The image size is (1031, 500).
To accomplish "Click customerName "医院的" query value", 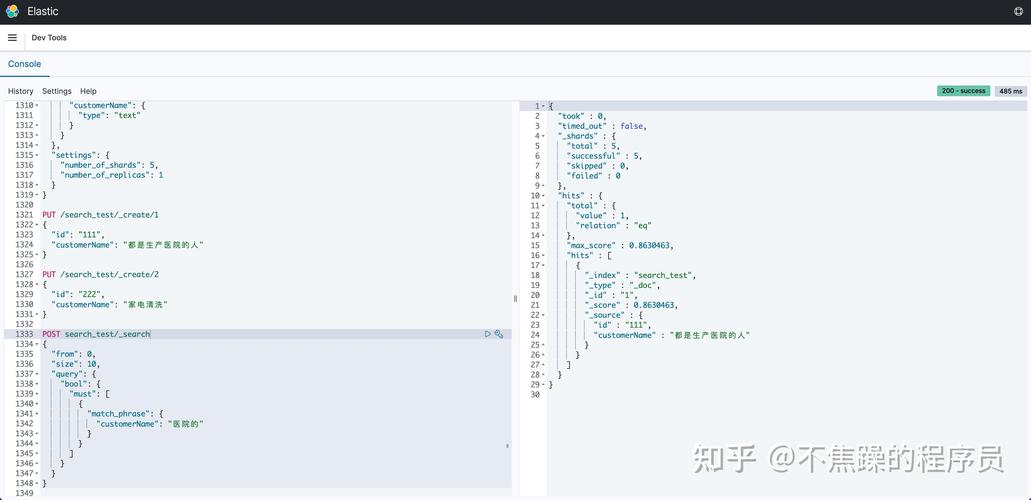I will click(x=185, y=424).
